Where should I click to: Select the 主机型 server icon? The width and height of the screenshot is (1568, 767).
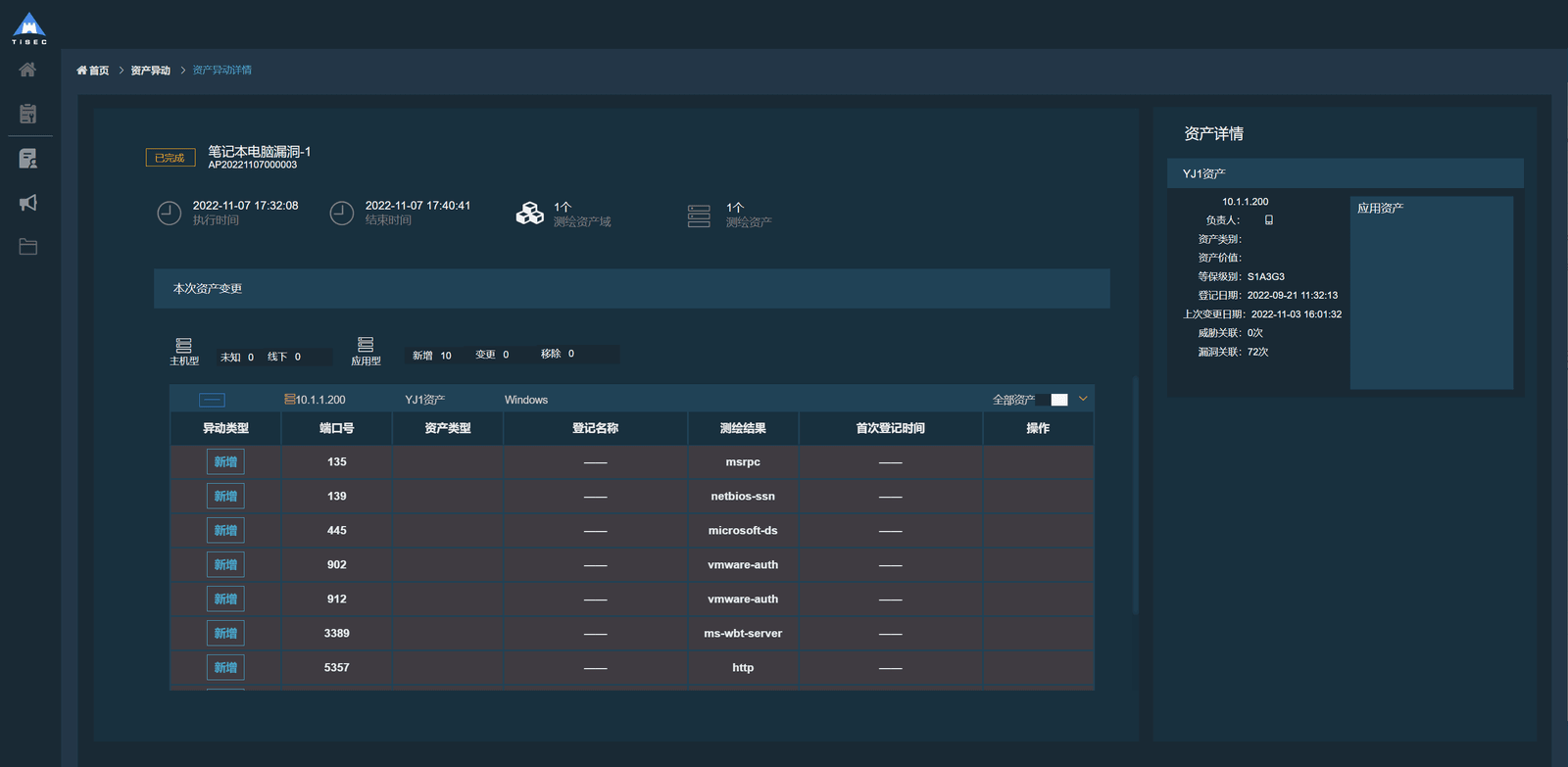click(183, 345)
